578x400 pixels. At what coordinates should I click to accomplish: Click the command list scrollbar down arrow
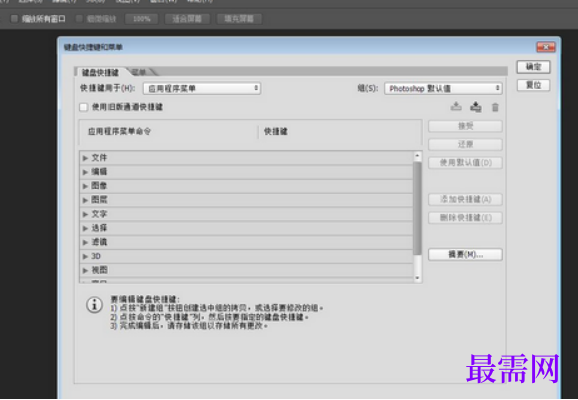pos(417,278)
